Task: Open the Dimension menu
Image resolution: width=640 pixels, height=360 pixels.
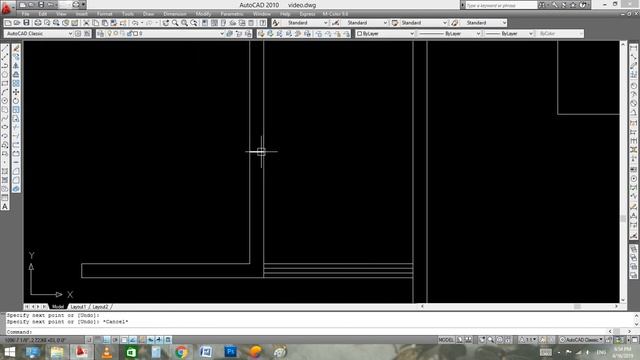Action: pyautogui.click(x=175, y=14)
